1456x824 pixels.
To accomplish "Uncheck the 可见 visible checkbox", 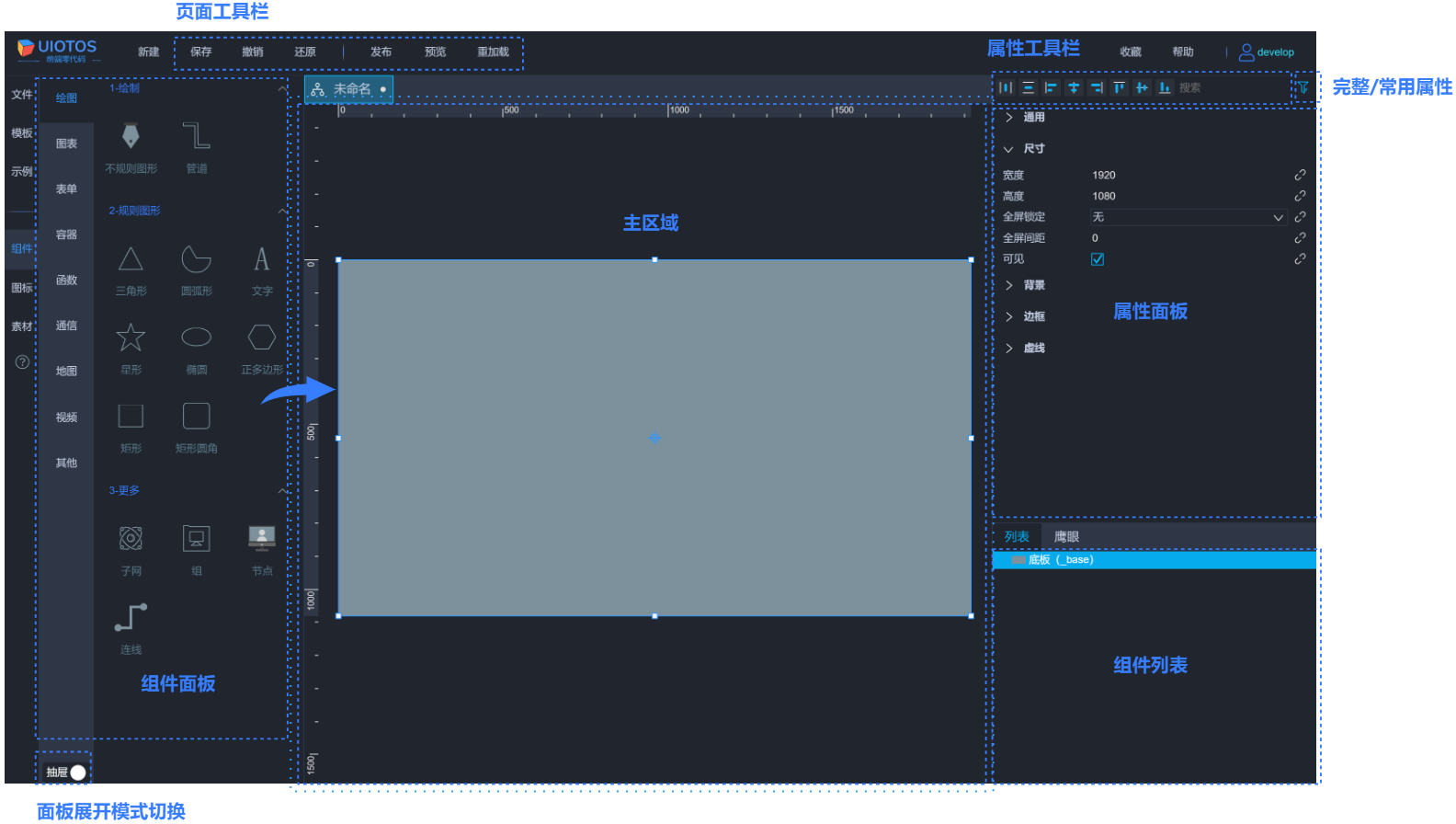I will (x=1098, y=259).
